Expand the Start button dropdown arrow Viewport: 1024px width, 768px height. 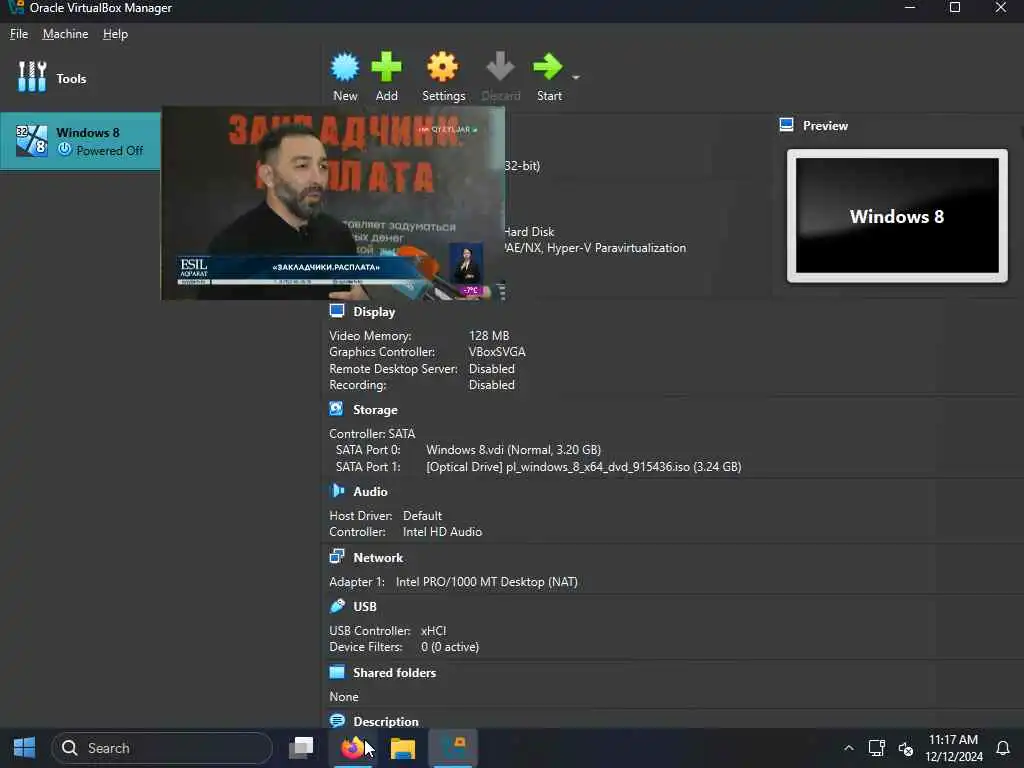coord(575,78)
